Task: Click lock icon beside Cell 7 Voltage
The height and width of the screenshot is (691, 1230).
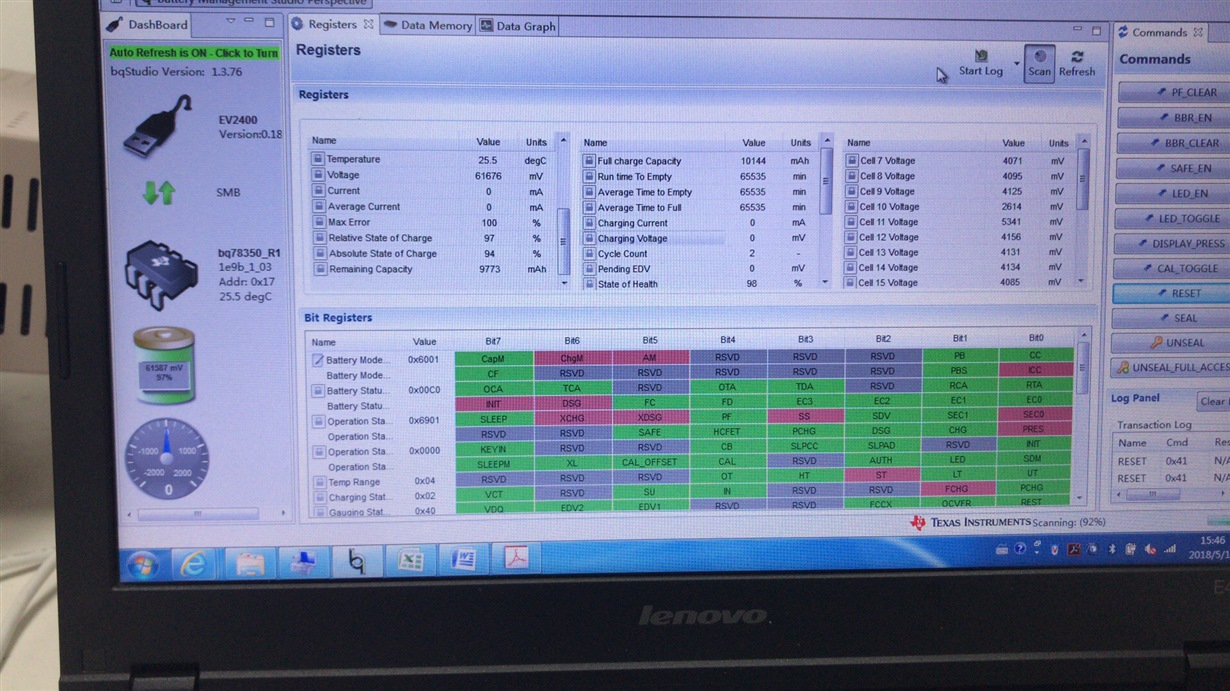Action: (x=851, y=160)
